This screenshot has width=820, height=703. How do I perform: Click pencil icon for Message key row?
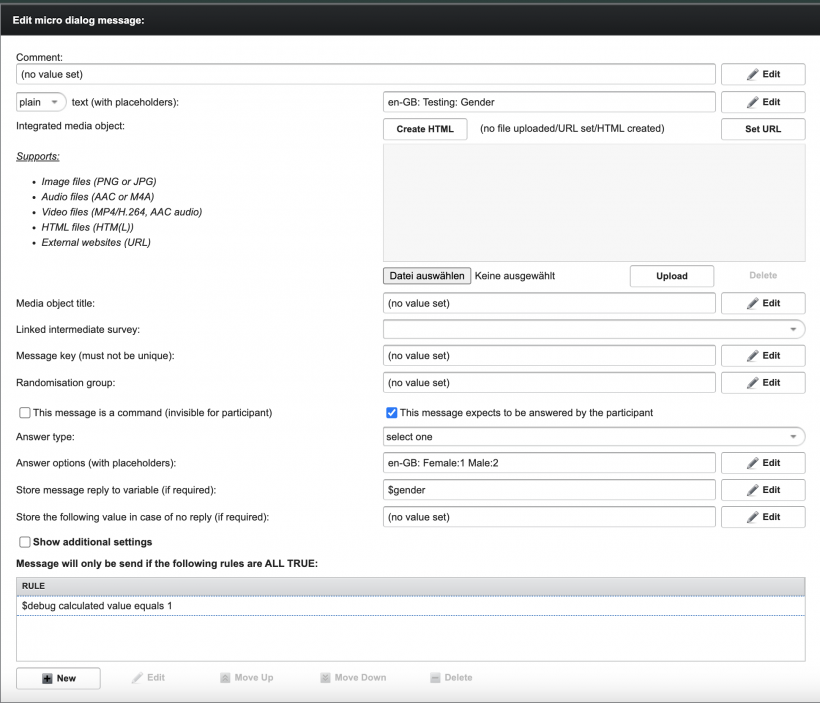tap(753, 356)
